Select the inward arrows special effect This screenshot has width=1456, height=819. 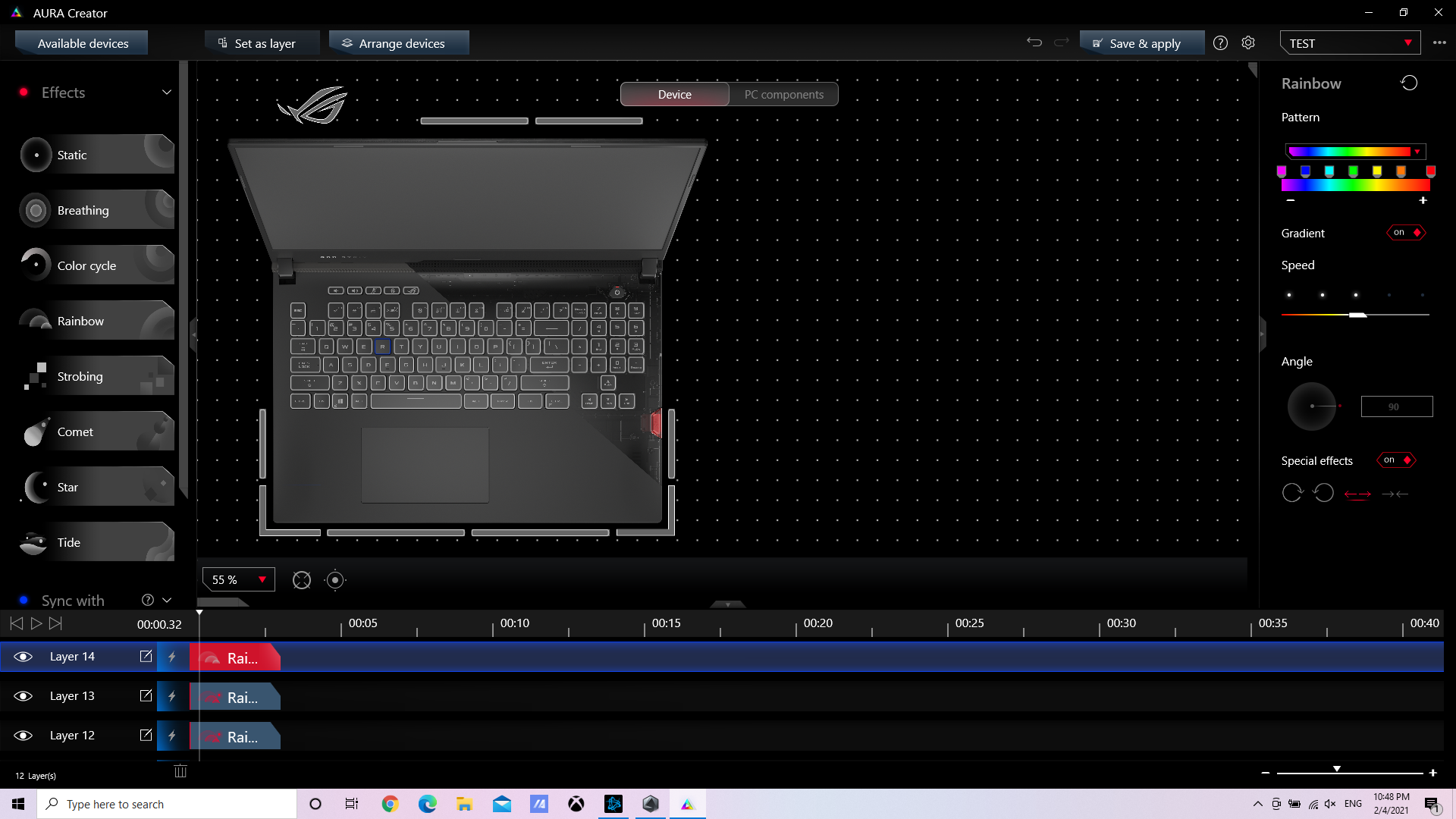click(1395, 494)
